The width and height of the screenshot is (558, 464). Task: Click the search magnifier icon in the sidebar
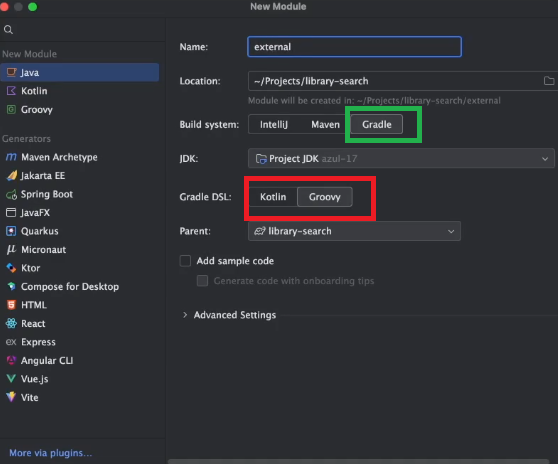[8, 30]
